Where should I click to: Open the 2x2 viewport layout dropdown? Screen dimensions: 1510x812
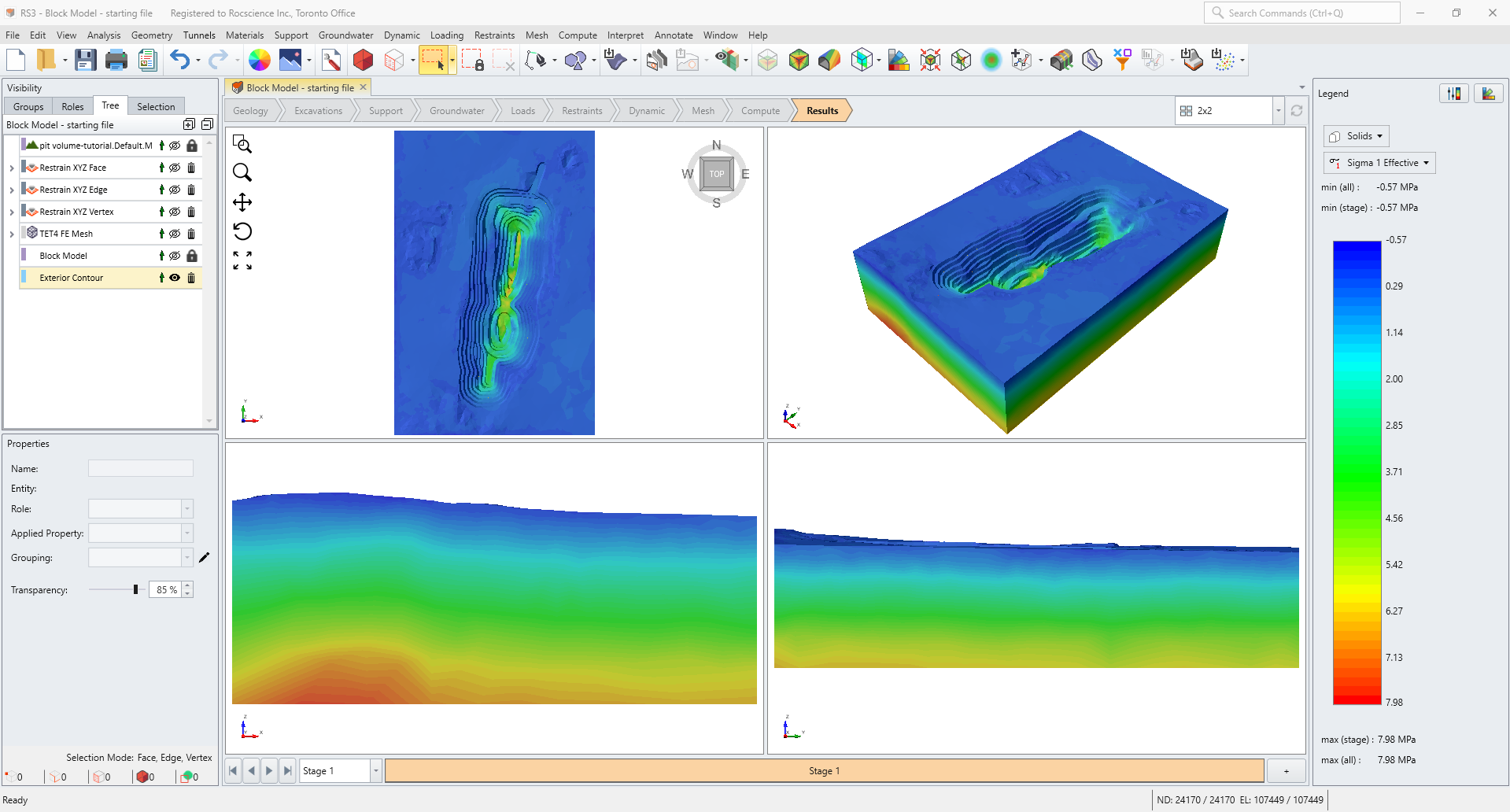[x=1278, y=111]
